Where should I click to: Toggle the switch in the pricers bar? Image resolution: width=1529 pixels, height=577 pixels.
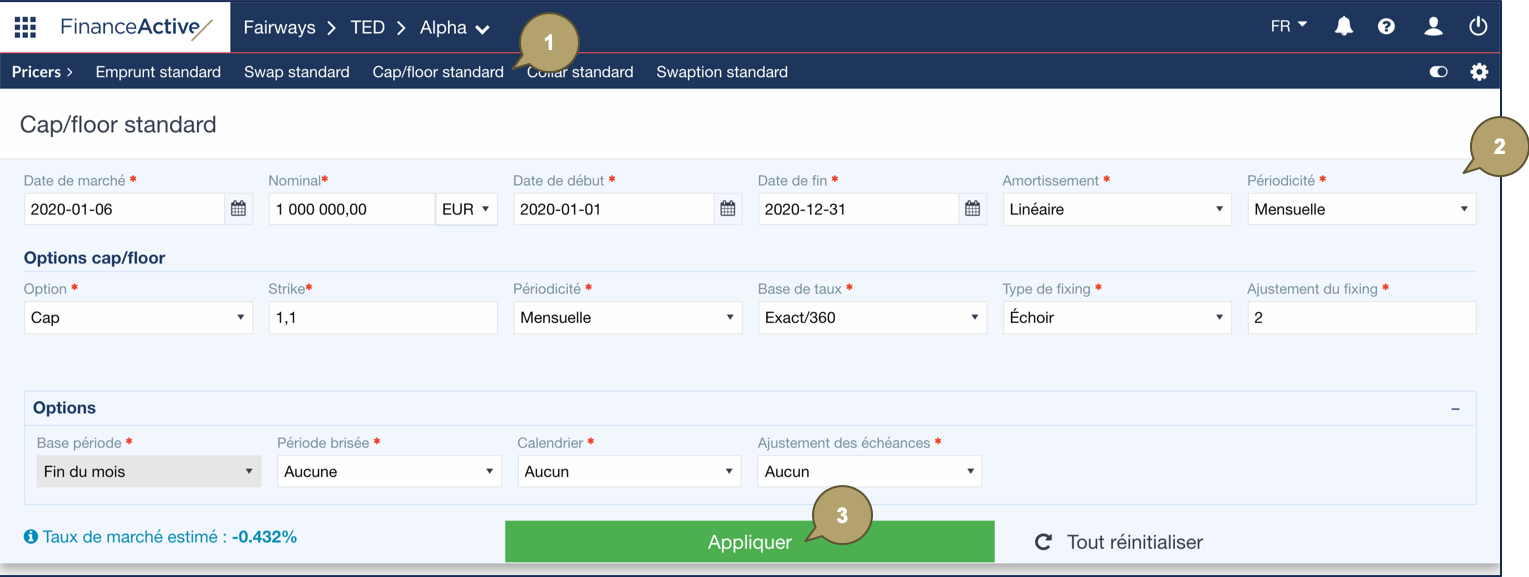tap(1439, 72)
